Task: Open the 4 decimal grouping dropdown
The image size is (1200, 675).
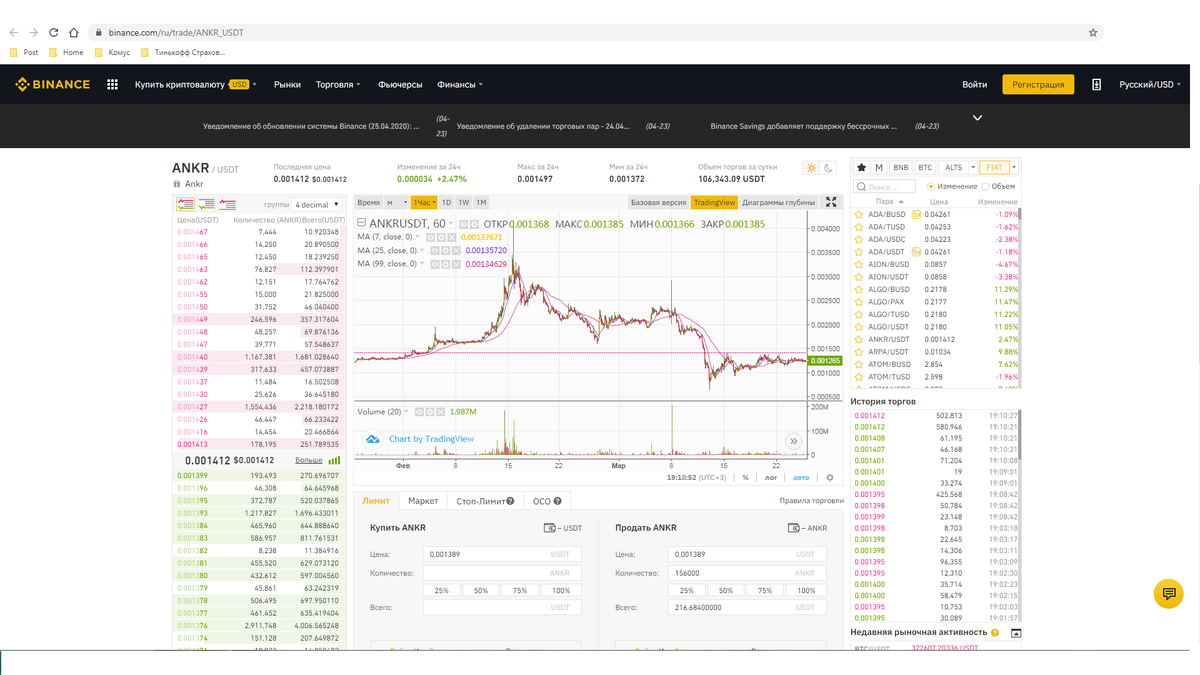Action: (x=317, y=204)
